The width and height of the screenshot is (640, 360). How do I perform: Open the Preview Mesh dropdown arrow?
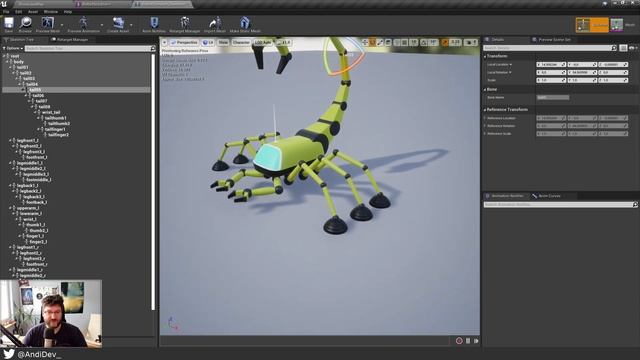point(62,25)
